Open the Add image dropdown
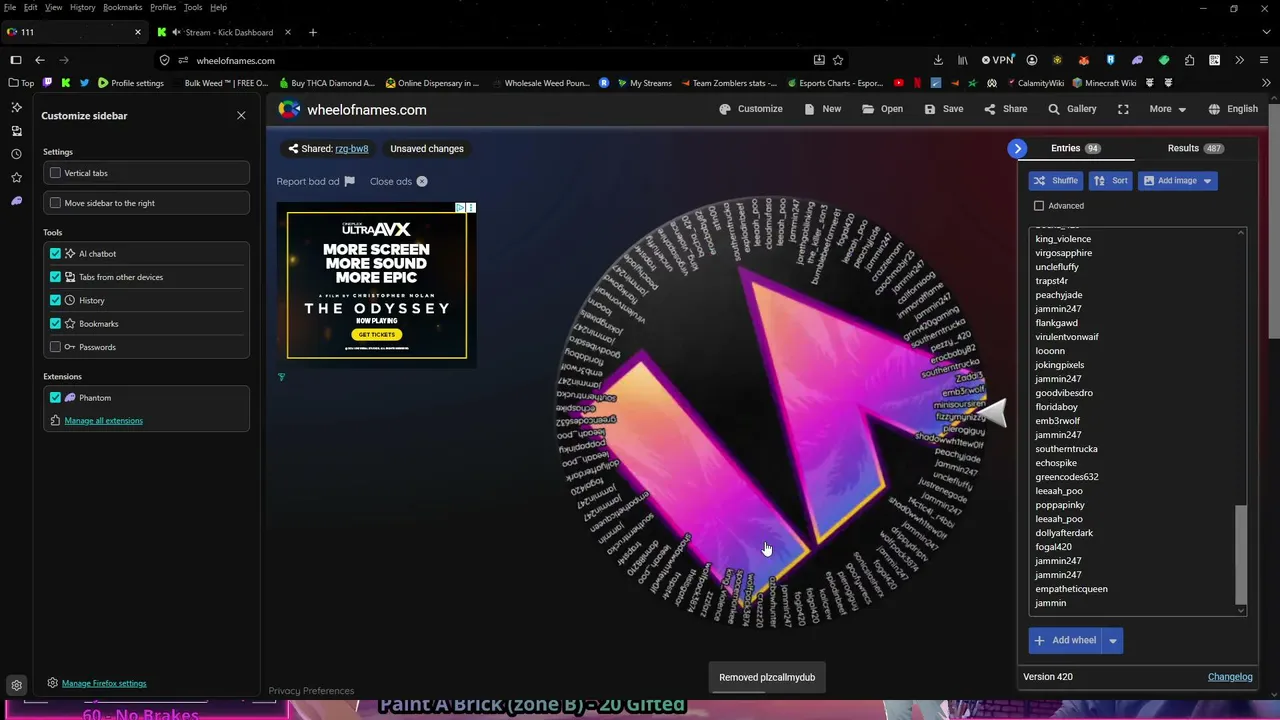The width and height of the screenshot is (1280, 720). tap(1177, 181)
